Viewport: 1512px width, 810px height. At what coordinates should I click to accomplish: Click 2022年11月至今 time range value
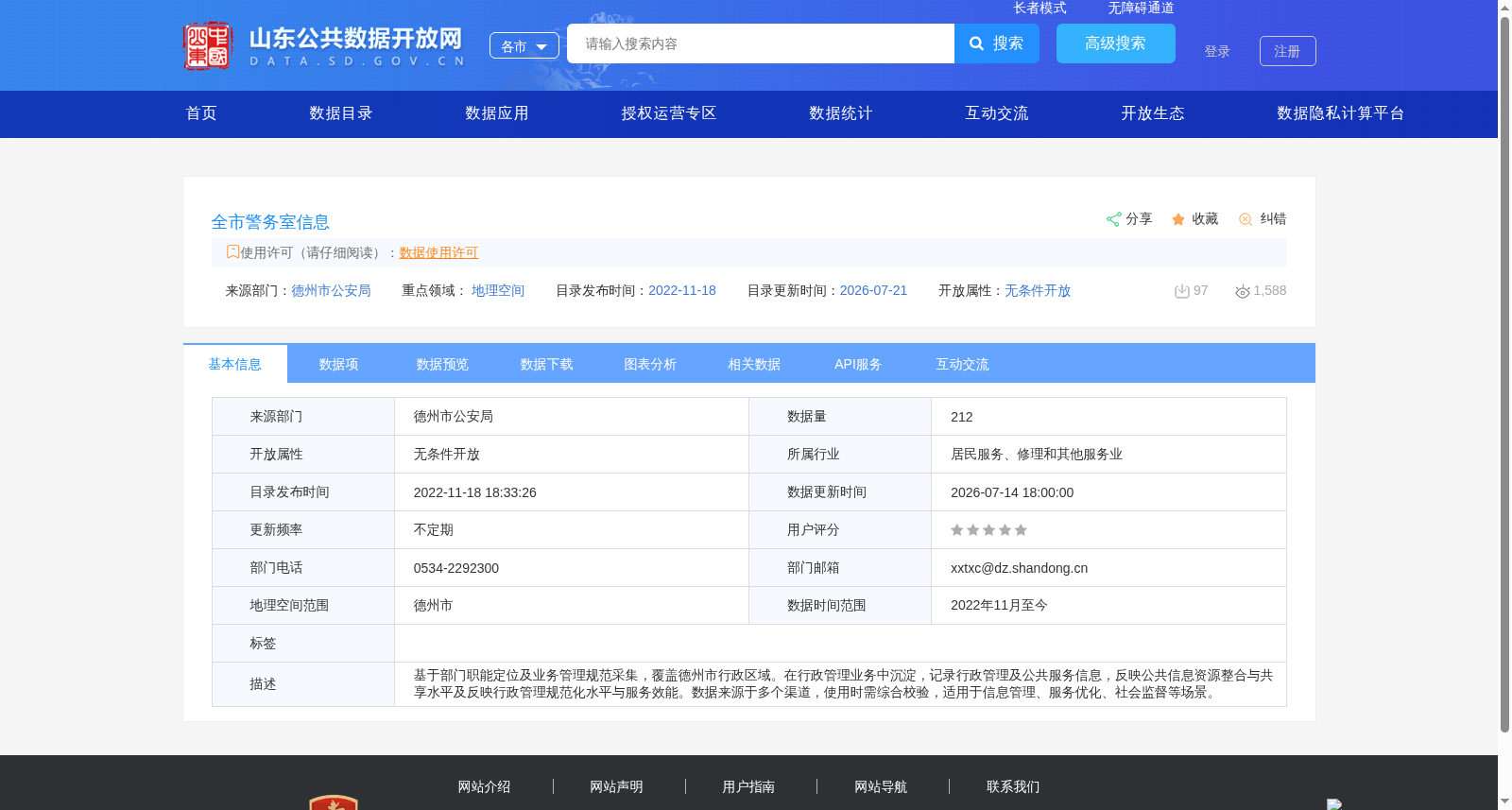[999, 606]
